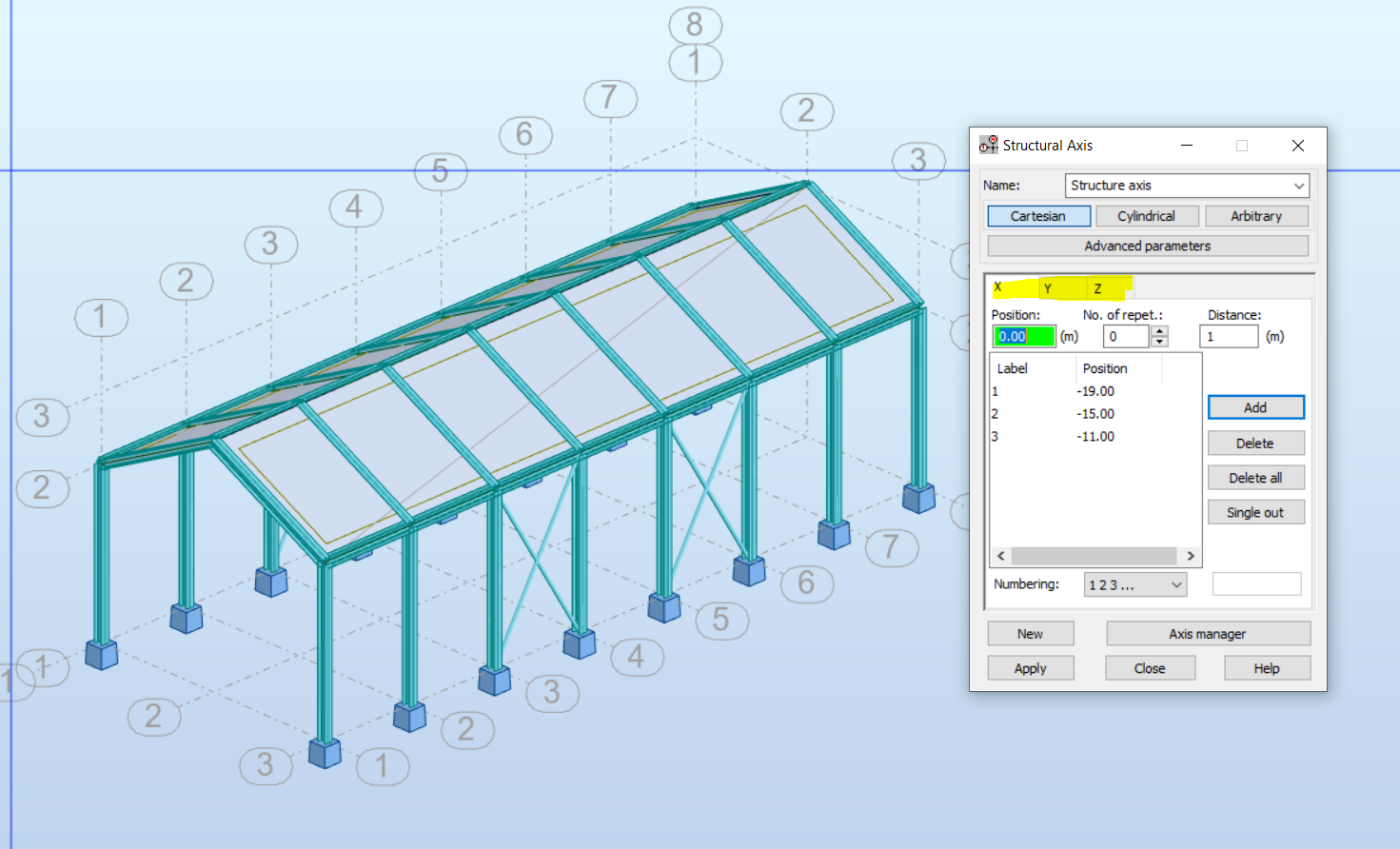Click axis bubble 6 at top of model
This screenshot has width=1400, height=849.
pyautogui.click(x=525, y=134)
